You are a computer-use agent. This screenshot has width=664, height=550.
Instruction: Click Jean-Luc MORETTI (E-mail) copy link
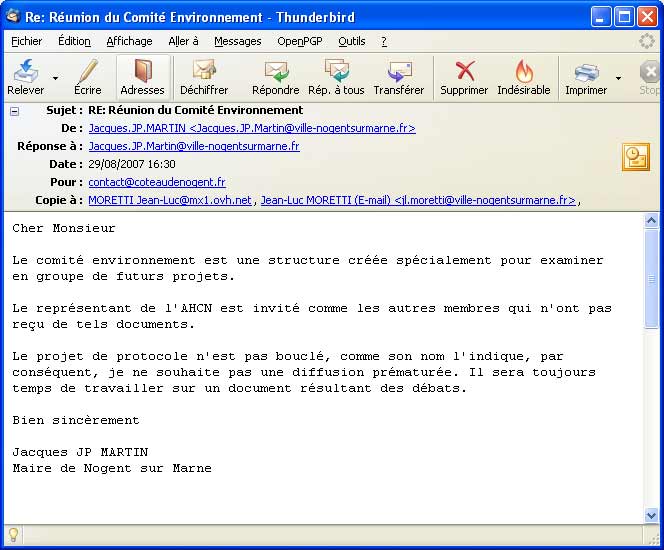tap(418, 200)
